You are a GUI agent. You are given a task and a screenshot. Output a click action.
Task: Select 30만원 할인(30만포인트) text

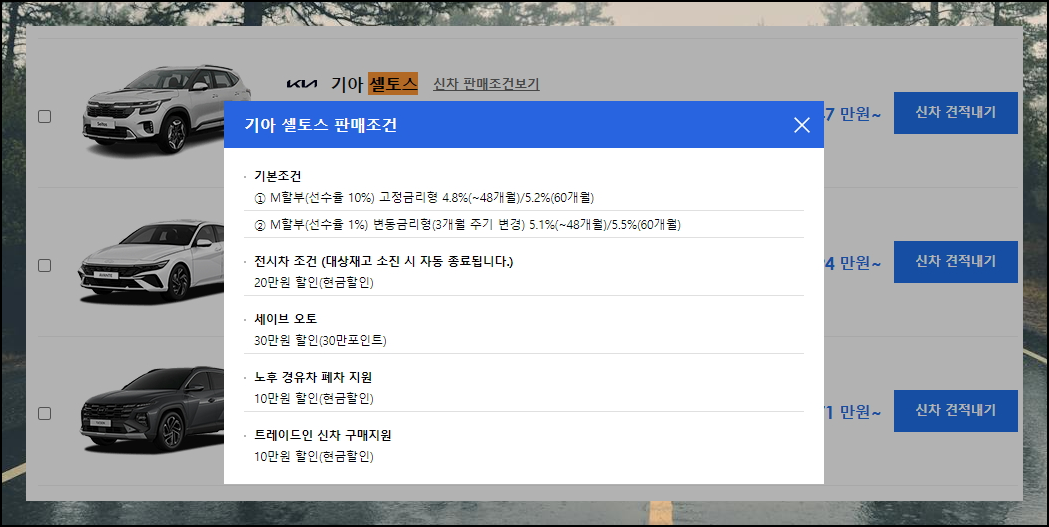point(320,340)
